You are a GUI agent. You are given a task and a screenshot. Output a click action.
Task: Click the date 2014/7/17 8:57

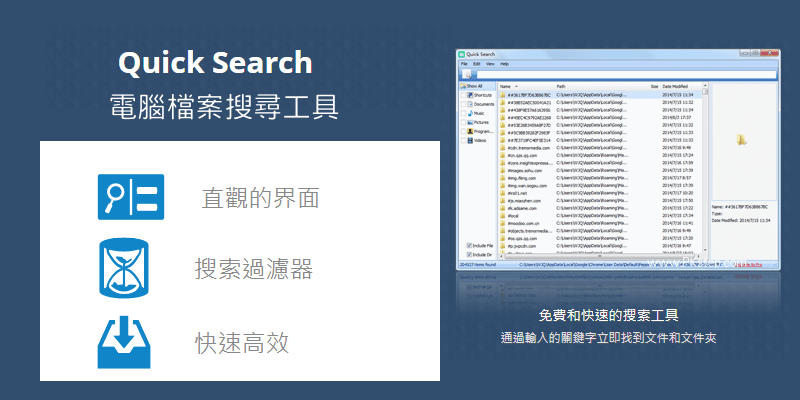(x=677, y=178)
